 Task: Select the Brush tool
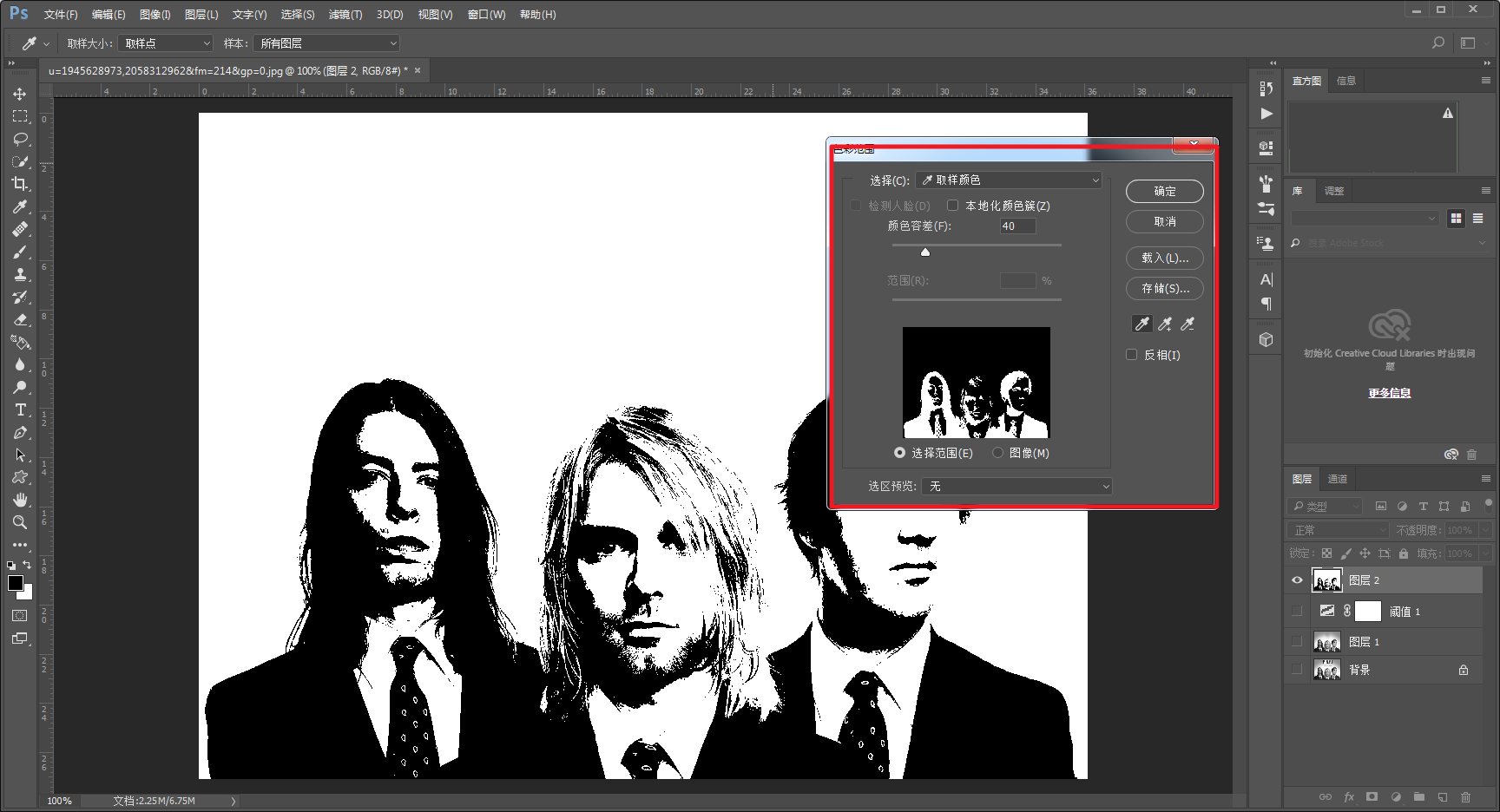click(20, 252)
